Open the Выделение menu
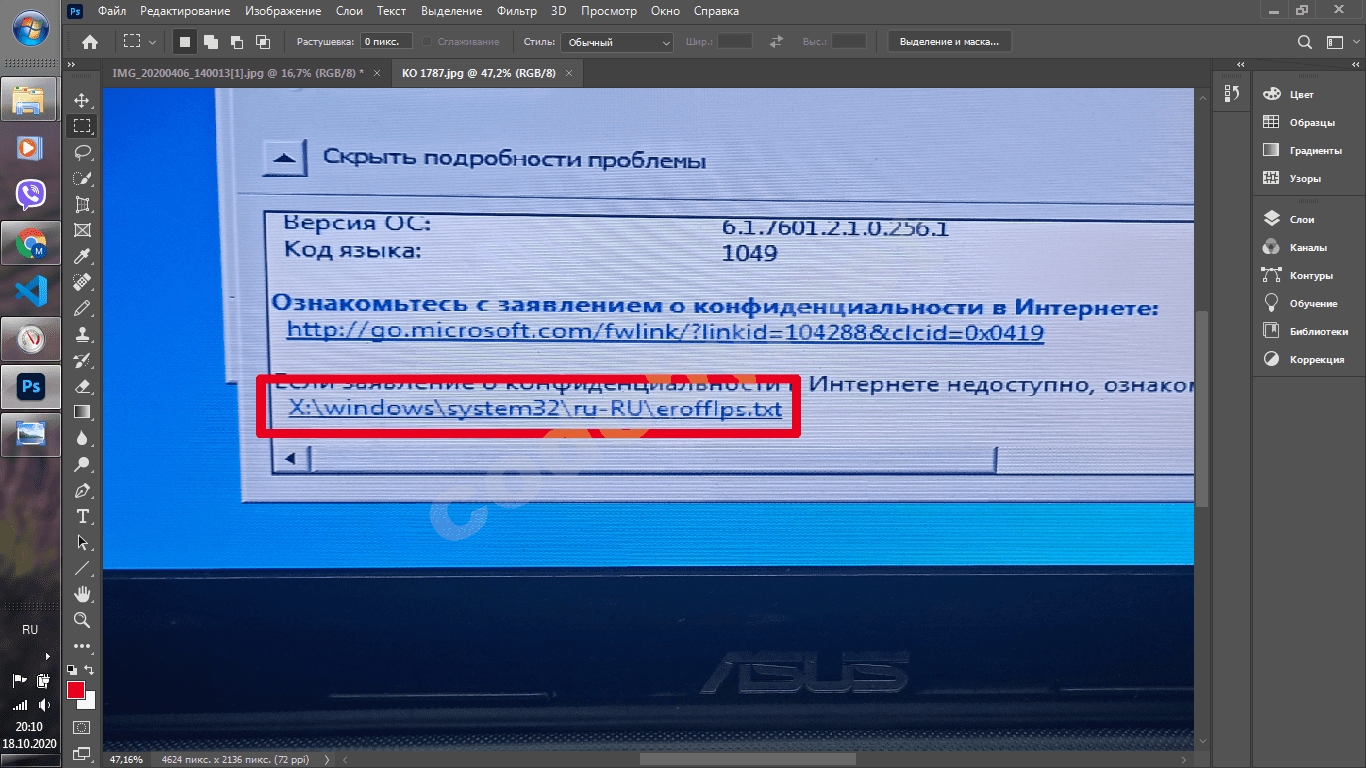The width and height of the screenshot is (1366, 768). coord(449,11)
